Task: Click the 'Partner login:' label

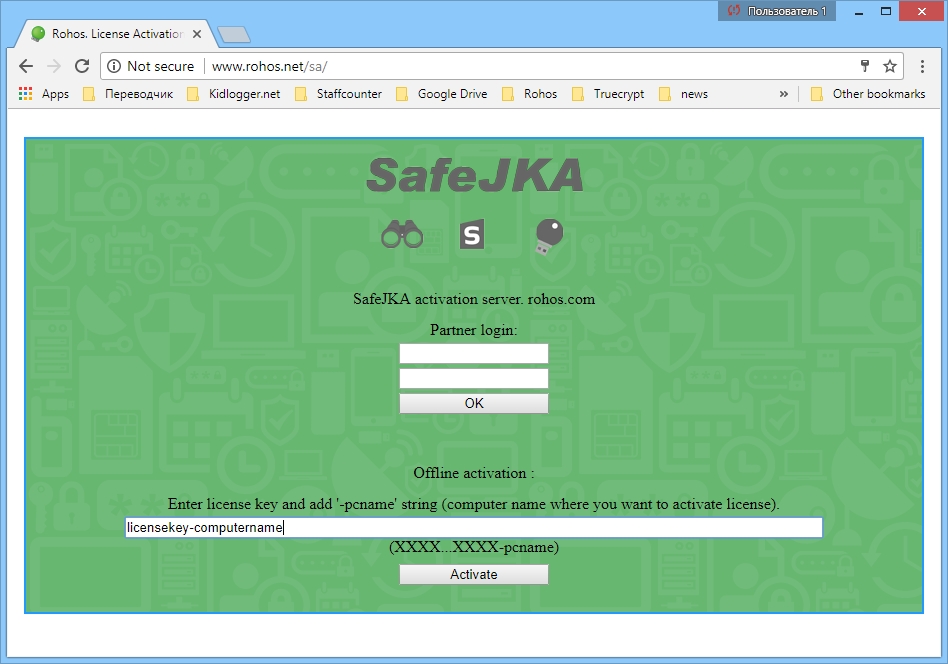Action: click(x=474, y=330)
